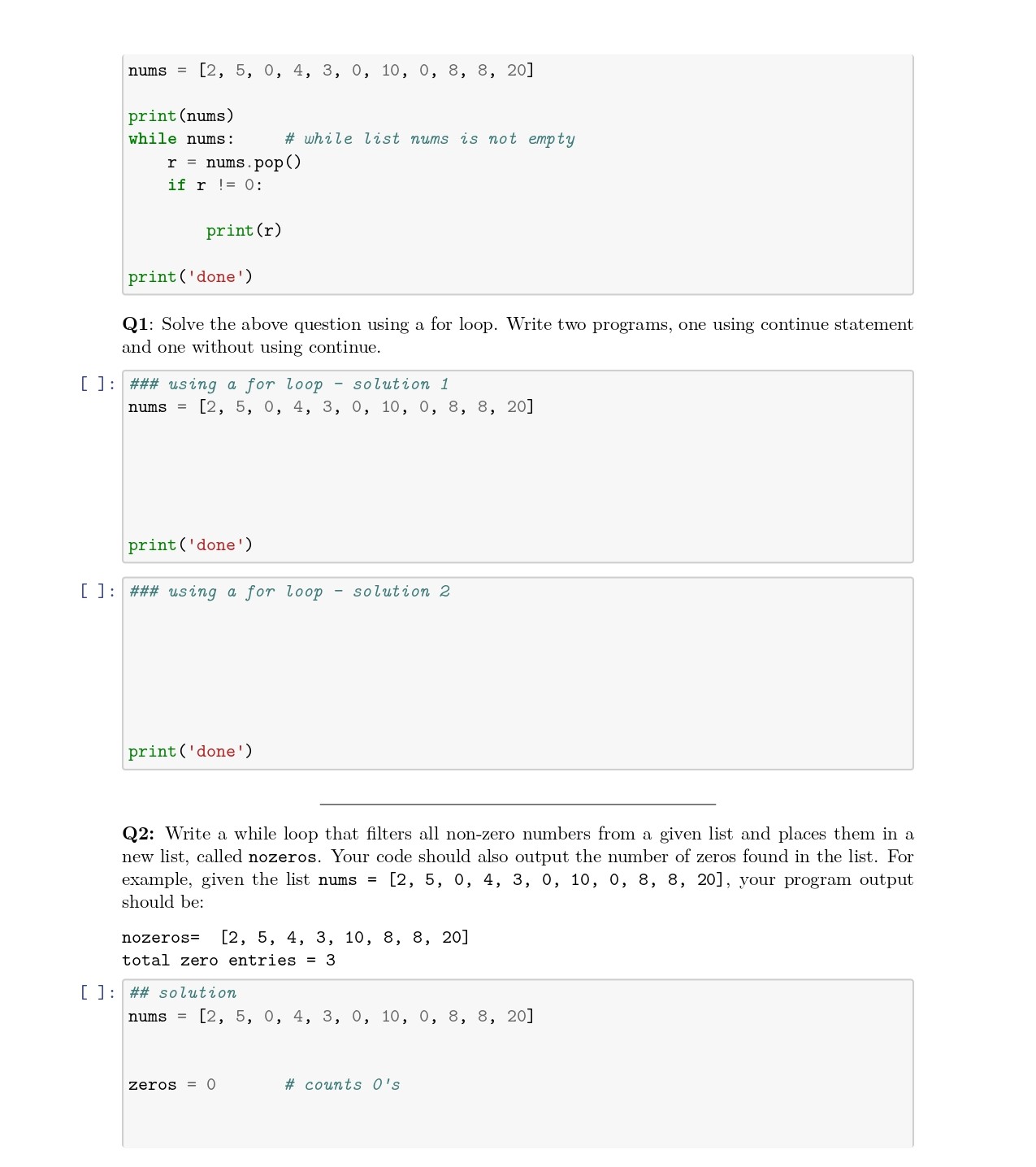Select the execution prompt beside solution 2 cell
This screenshot has height=1167, width=1036.
click(98, 591)
